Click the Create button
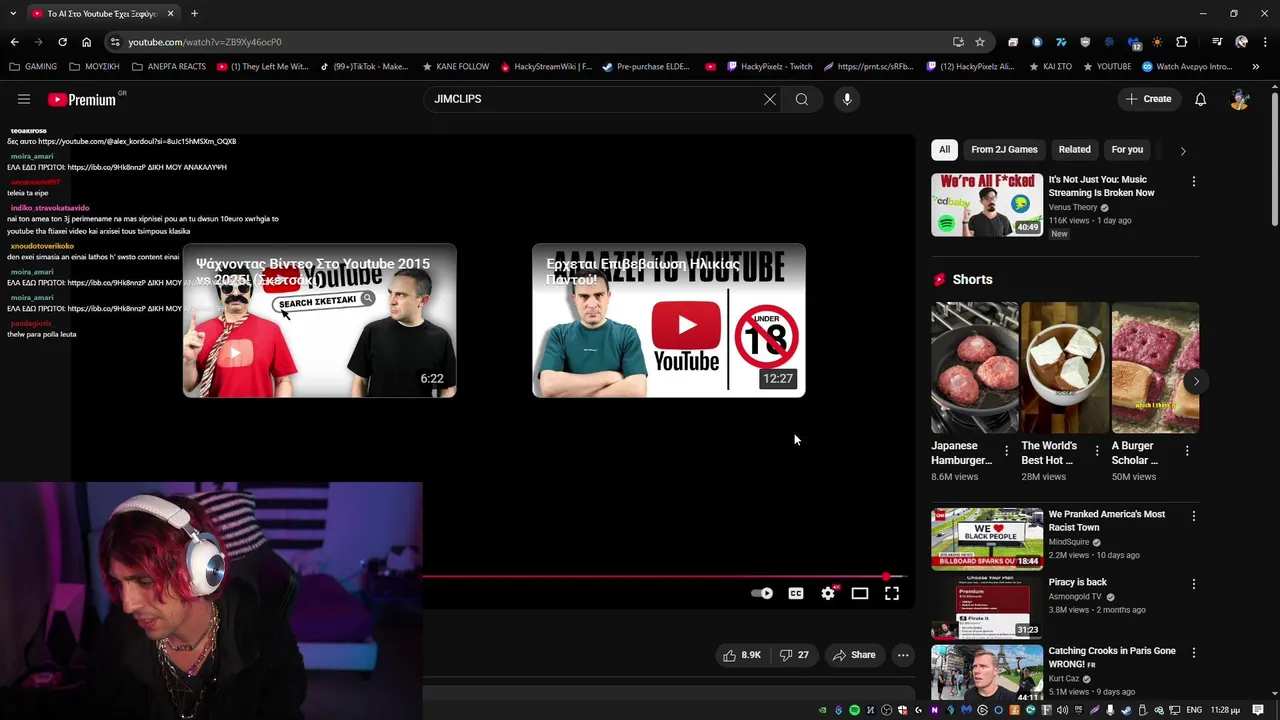This screenshot has height=720, width=1280. coord(1148,99)
